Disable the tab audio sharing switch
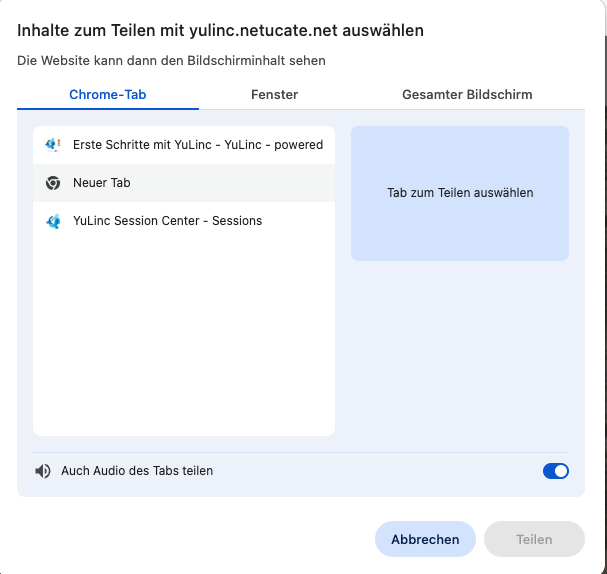This screenshot has width=607, height=574. (x=555, y=471)
